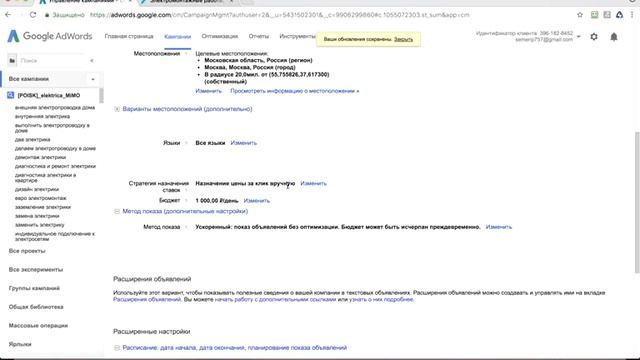The image size is (640, 360).
Task: Click узнать о них подробнее link
Action: 381,300
